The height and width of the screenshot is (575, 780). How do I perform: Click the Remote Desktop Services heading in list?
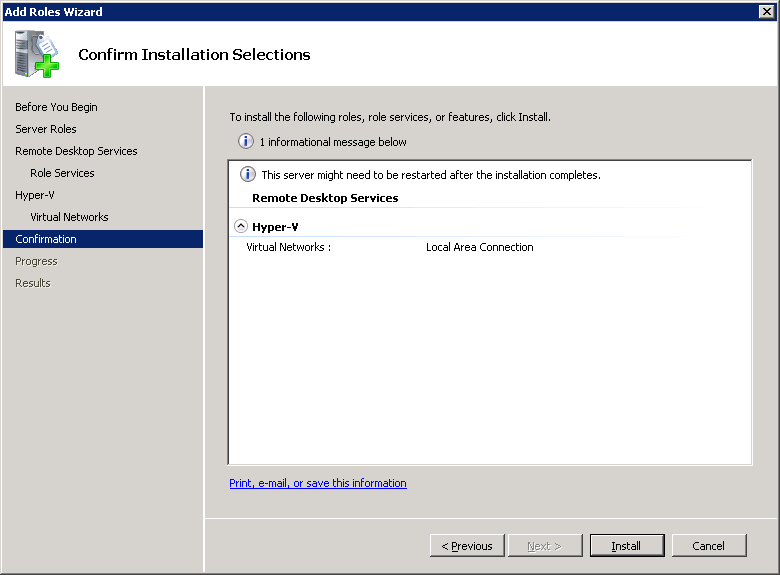coord(325,198)
